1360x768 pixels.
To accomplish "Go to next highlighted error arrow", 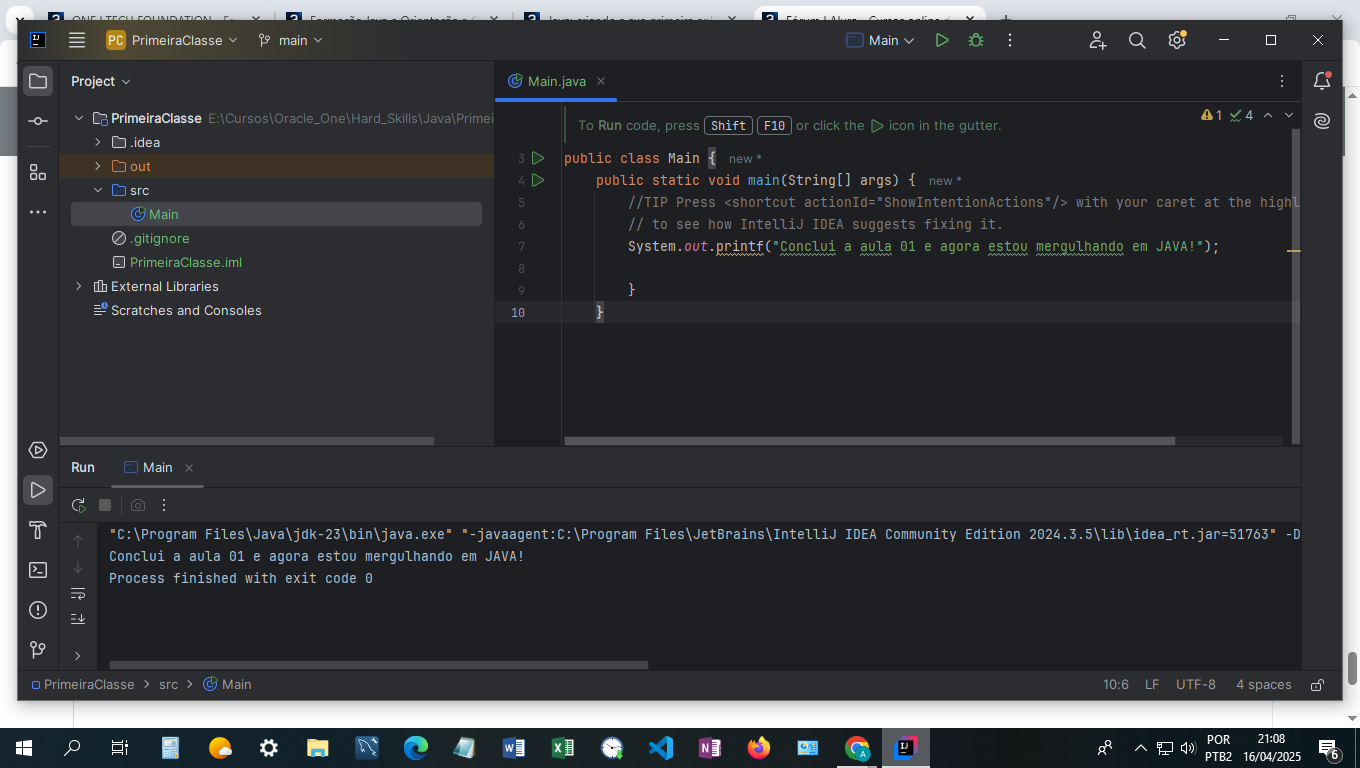I will [x=1289, y=115].
